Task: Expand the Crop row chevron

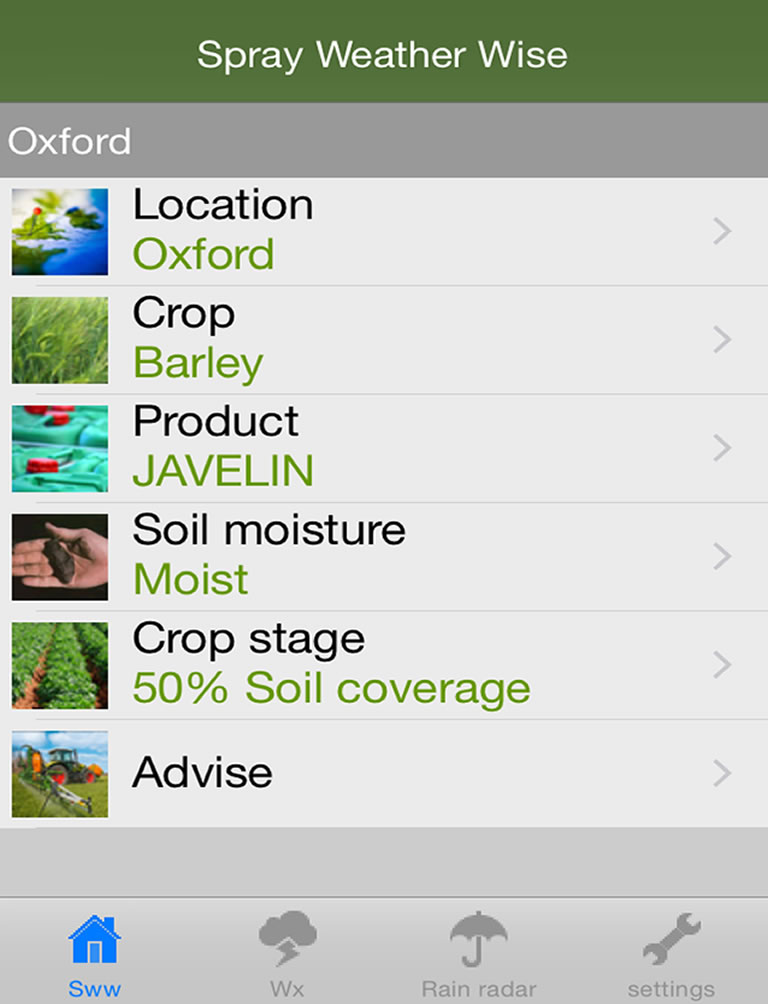Action: click(x=723, y=340)
